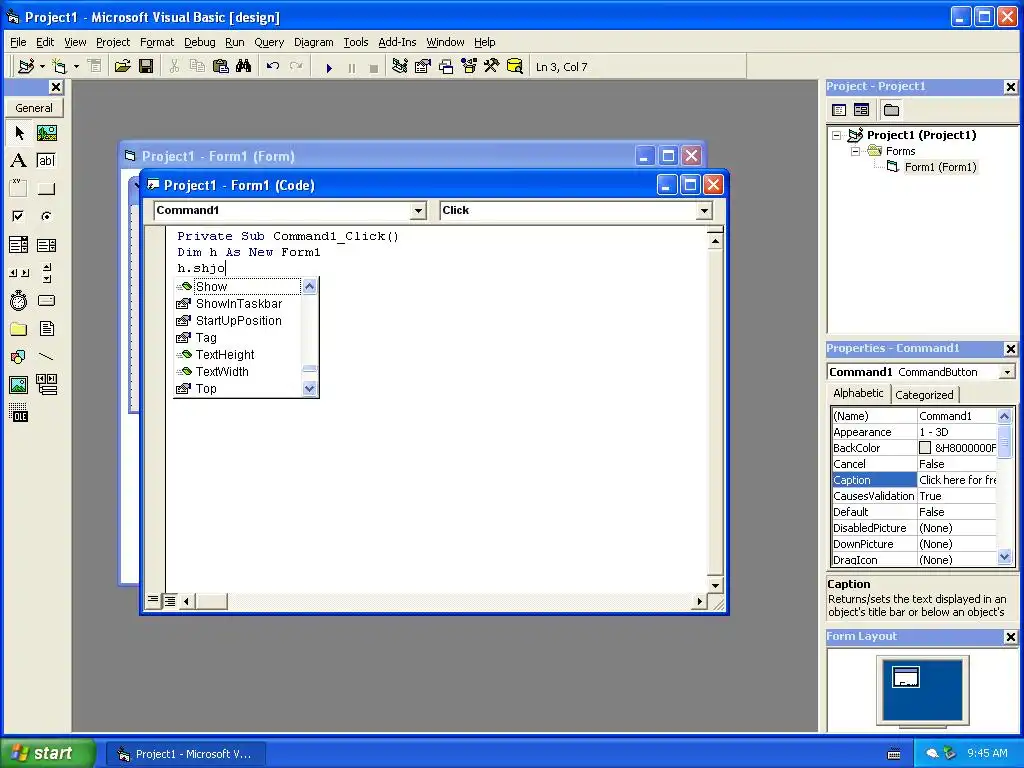Screen dimensions: 1024x768
Task: Select the CheckBox control in toolbox
Action: (x=19, y=216)
